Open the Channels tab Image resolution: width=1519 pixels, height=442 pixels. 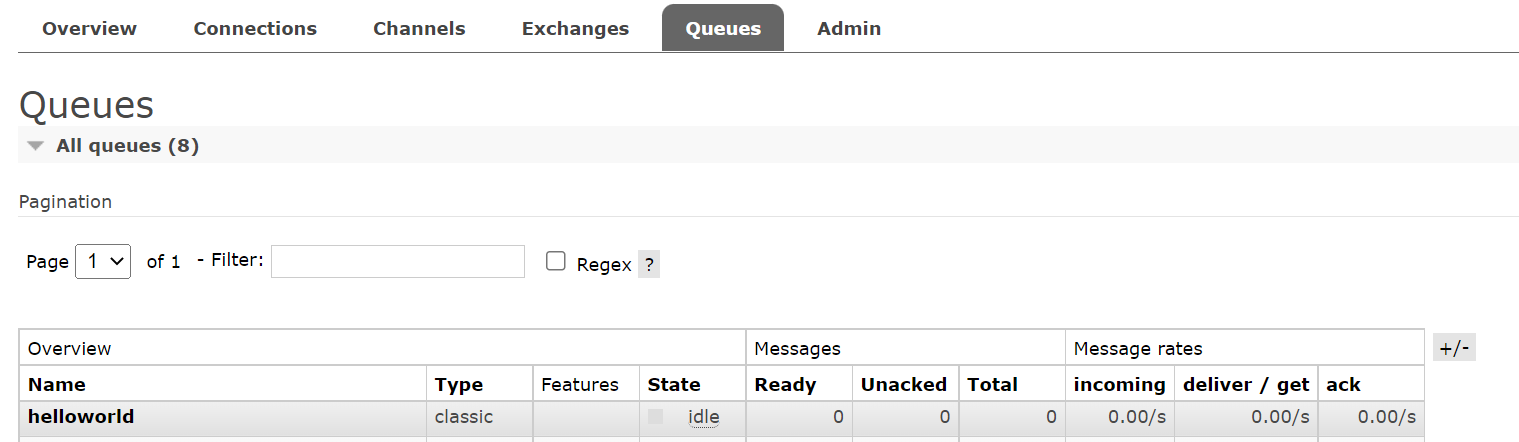tap(419, 28)
